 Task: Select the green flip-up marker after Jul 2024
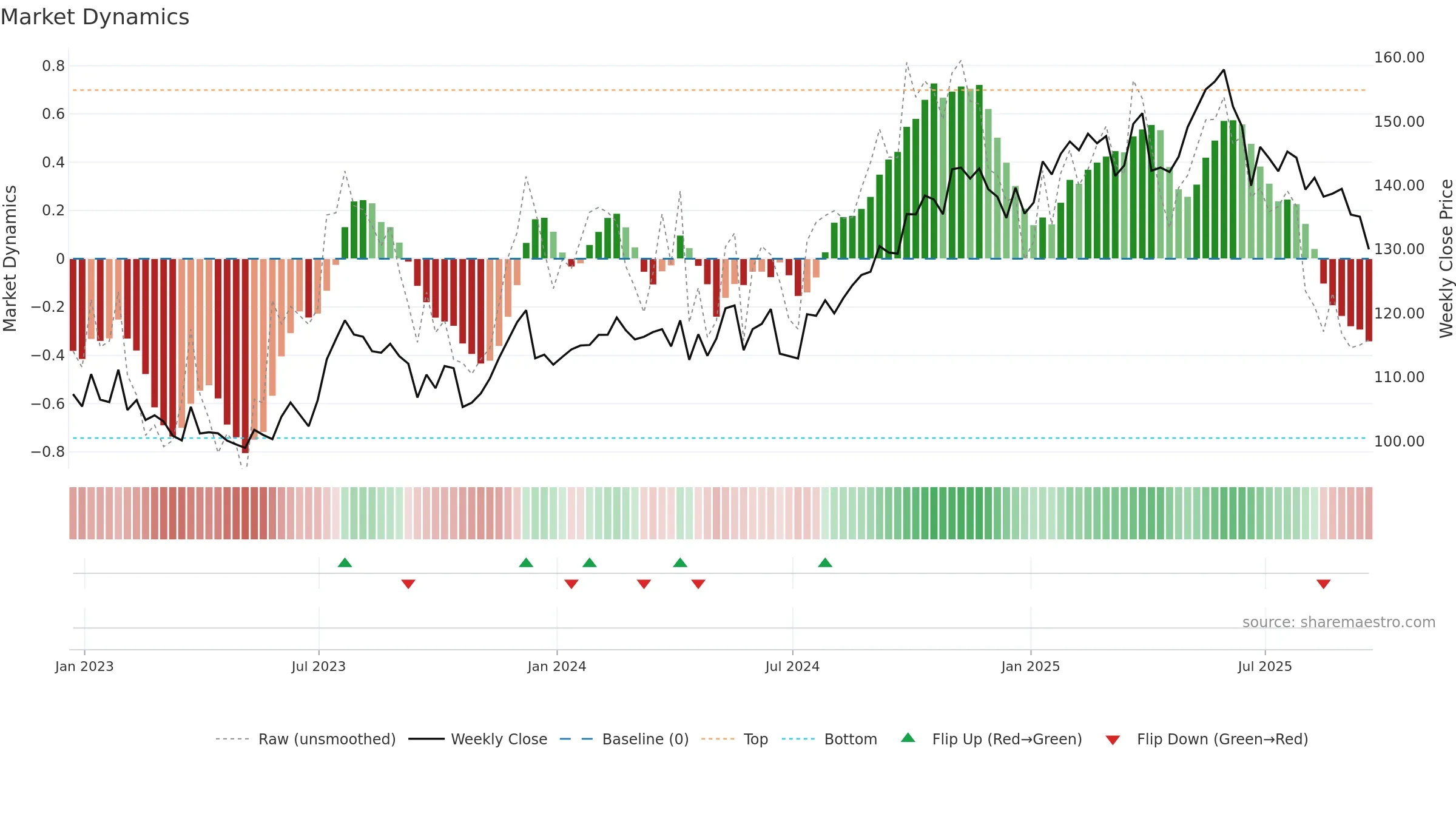(x=825, y=562)
